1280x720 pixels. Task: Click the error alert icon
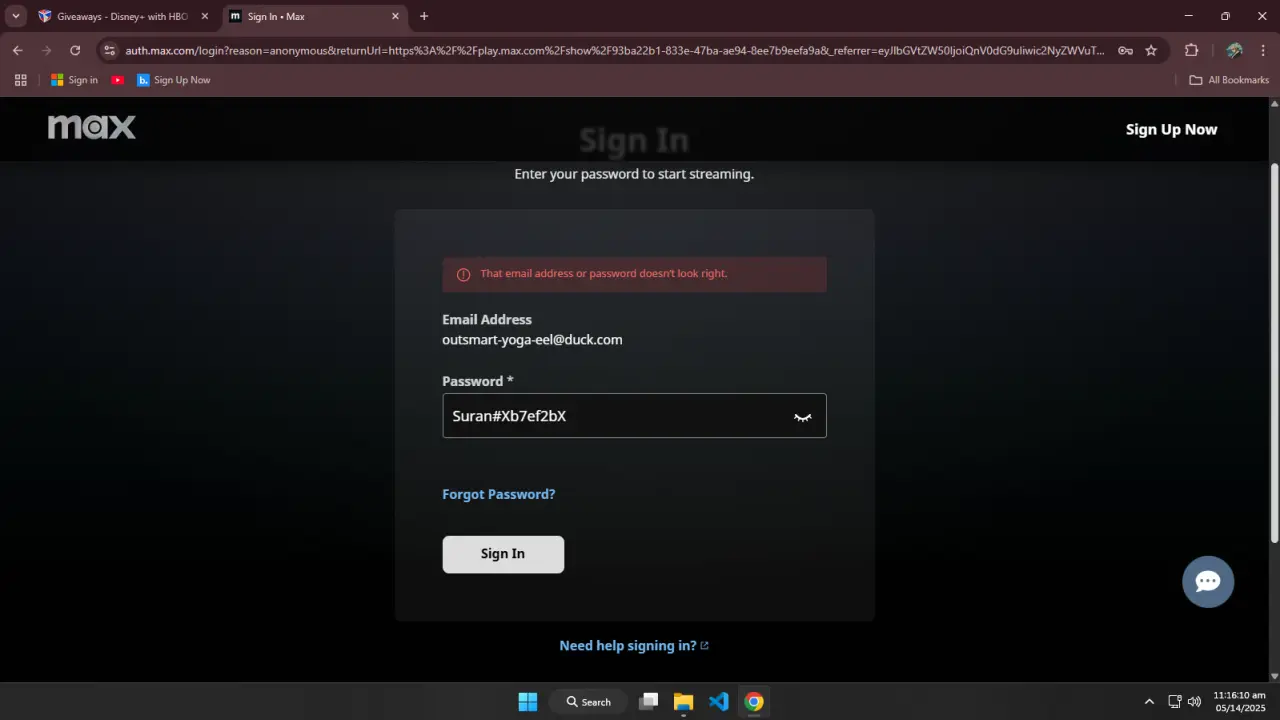tap(463, 275)
